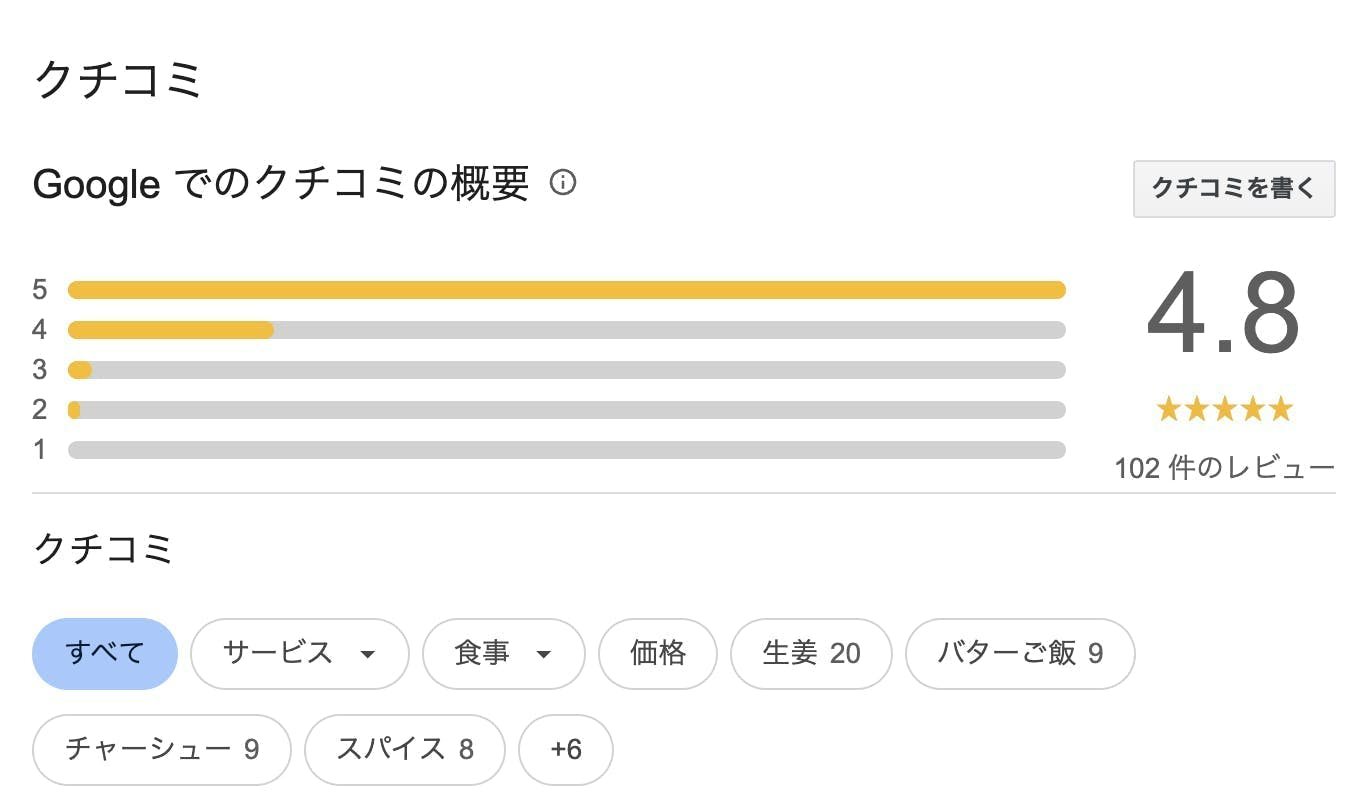Filter reviews by 価格 chip
Image resolution: width=1370 pixels, height=804 pixels.
pyautogui.click(x=657, y=654)
